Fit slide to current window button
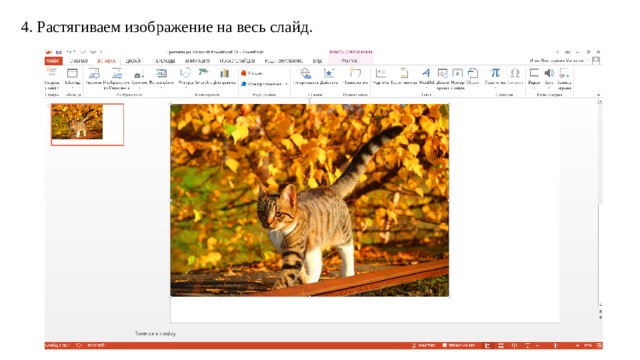 [599, 346]
